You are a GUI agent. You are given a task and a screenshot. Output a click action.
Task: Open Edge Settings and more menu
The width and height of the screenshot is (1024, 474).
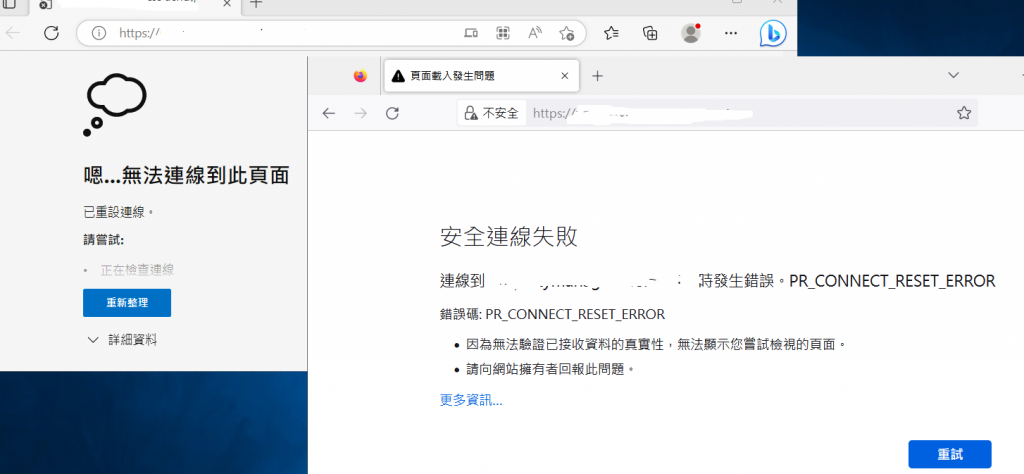[731, 33]
